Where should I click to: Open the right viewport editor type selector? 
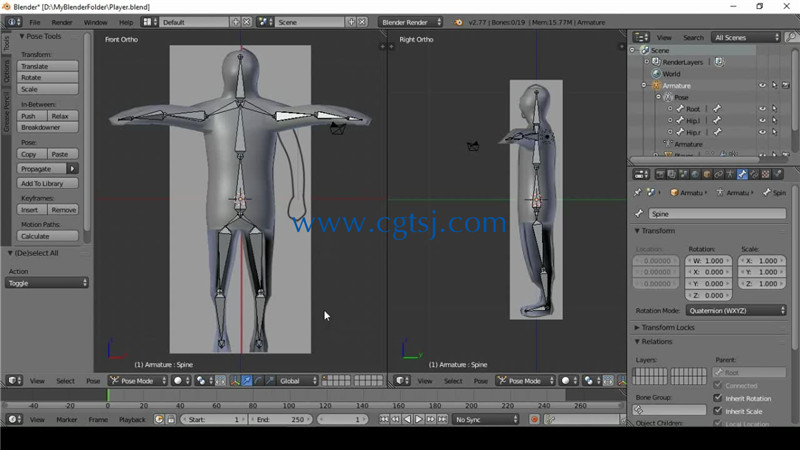tap(402, 381)
